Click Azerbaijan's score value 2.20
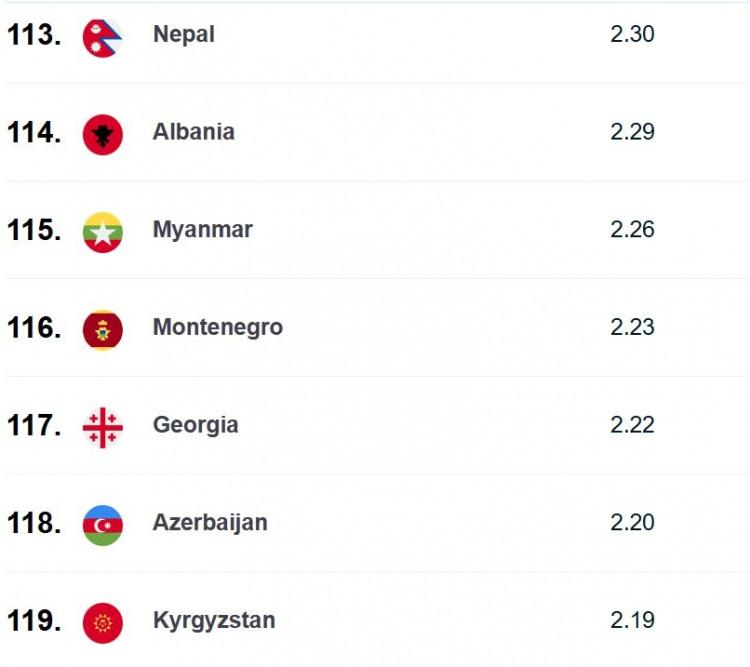750x667 pixels. 632,522
